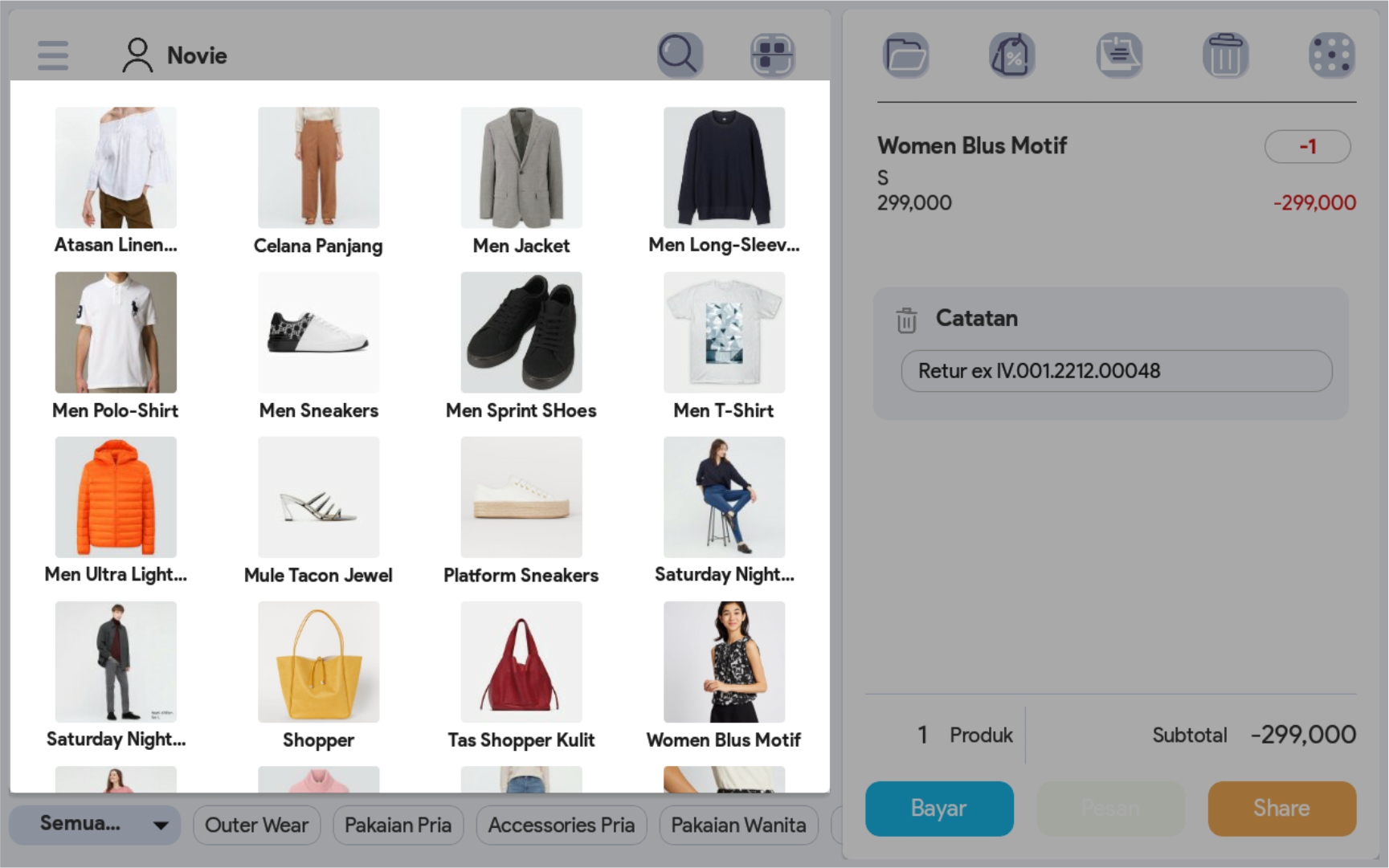Click the Catatan note input field
This screenshot has width=1389, height=868.
pos(1116,371)
